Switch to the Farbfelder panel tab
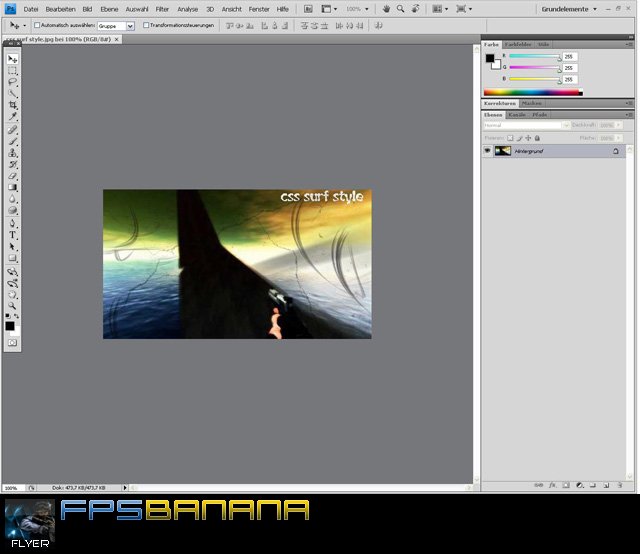 point(518,45)
